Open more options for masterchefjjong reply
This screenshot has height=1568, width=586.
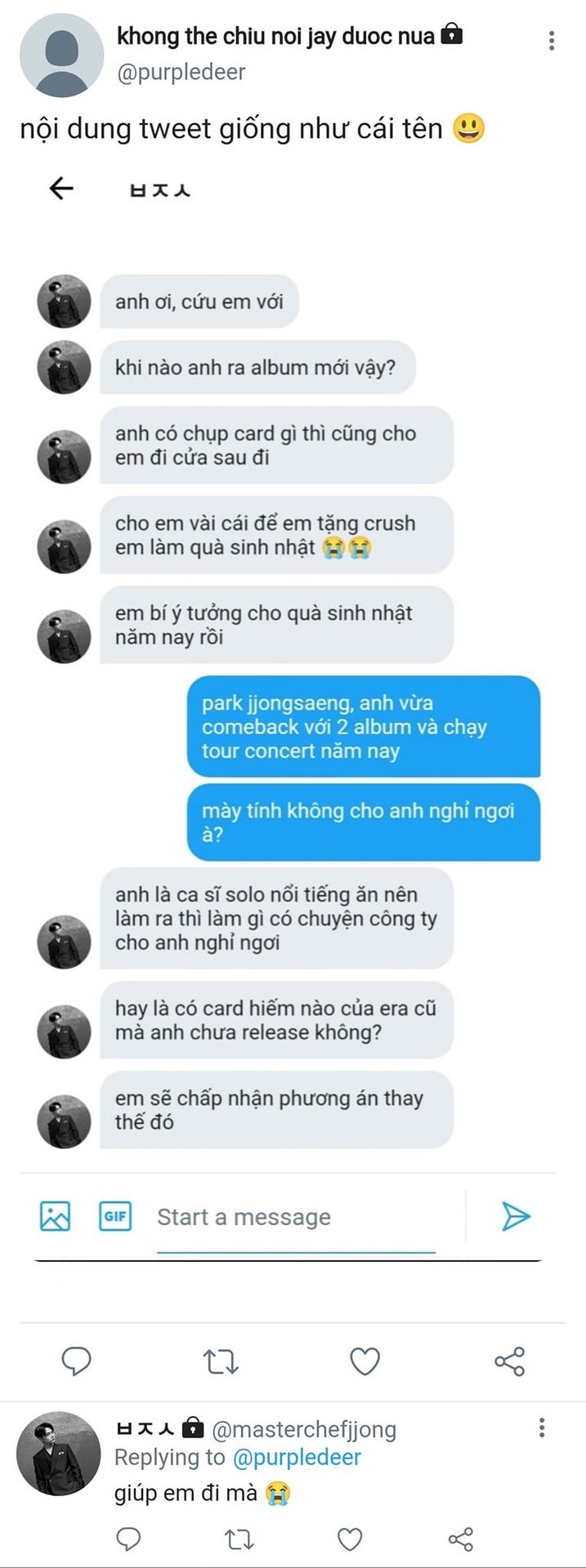click(542, 1428)
